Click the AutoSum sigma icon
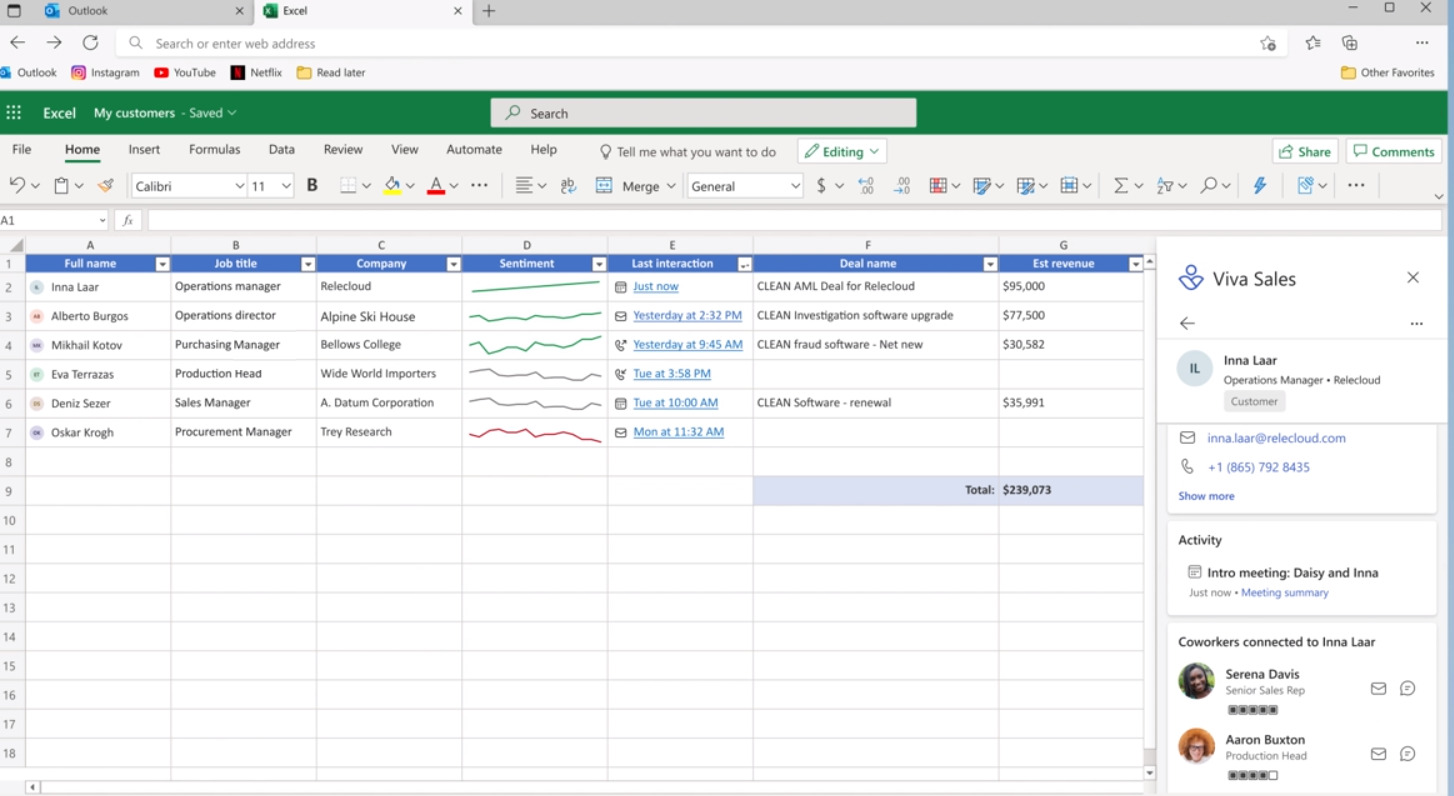 tap(1120, 186)
